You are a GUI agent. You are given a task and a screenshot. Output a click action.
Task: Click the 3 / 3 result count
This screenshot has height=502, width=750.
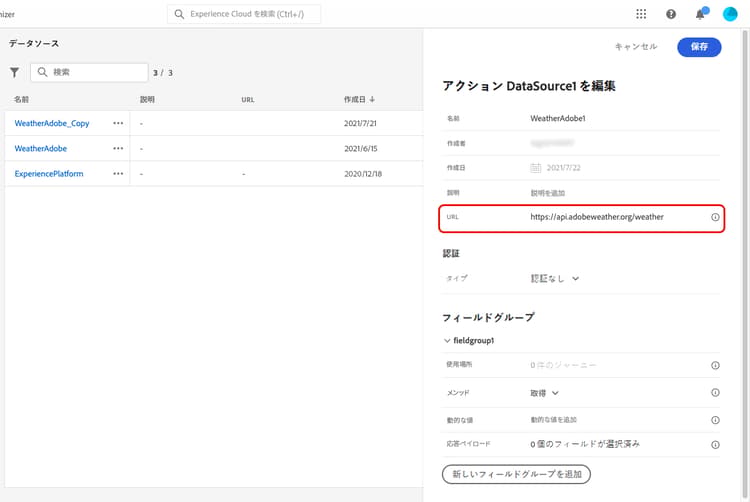163,73
